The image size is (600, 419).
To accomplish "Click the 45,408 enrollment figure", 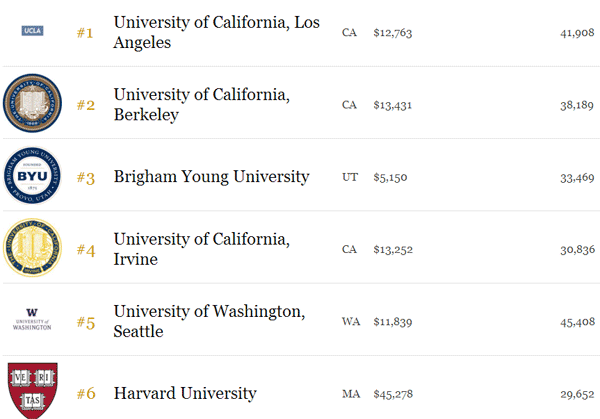I will [577, 322].
